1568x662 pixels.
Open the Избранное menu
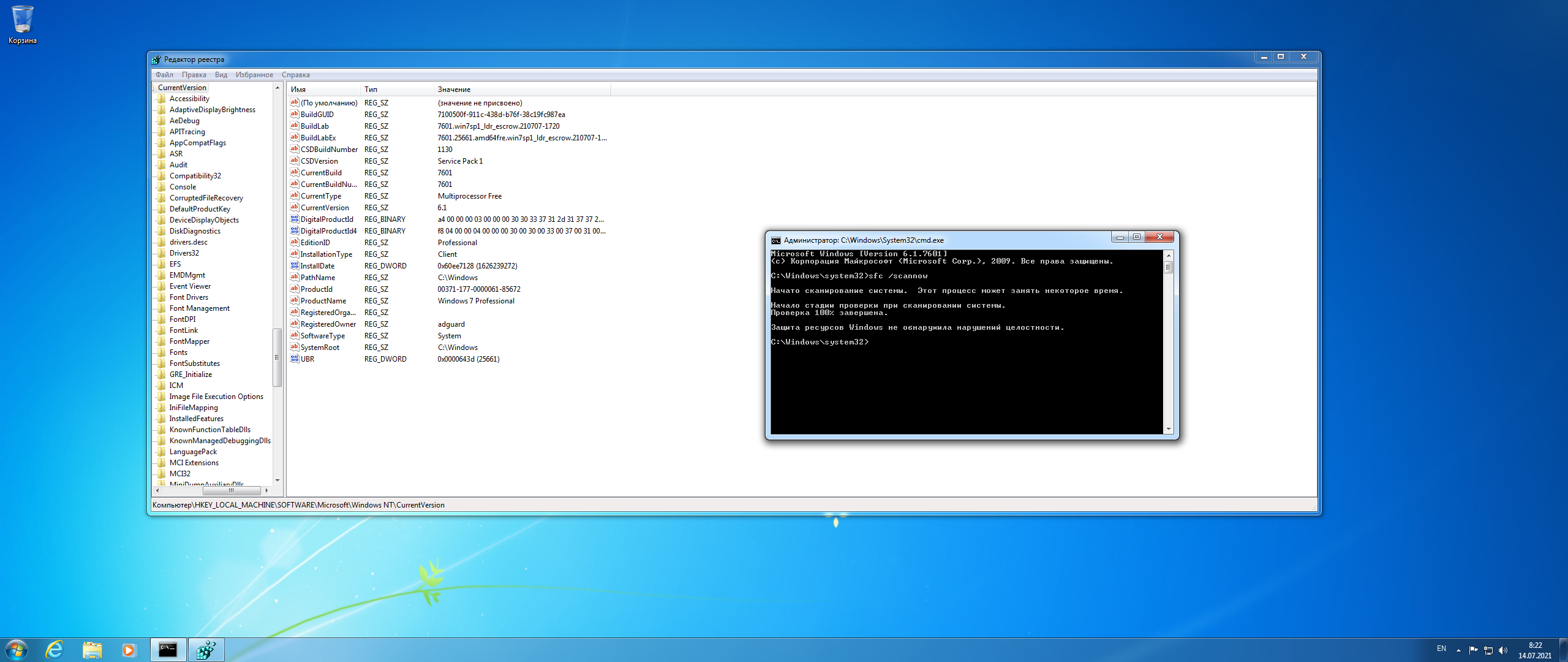(254, 75)
